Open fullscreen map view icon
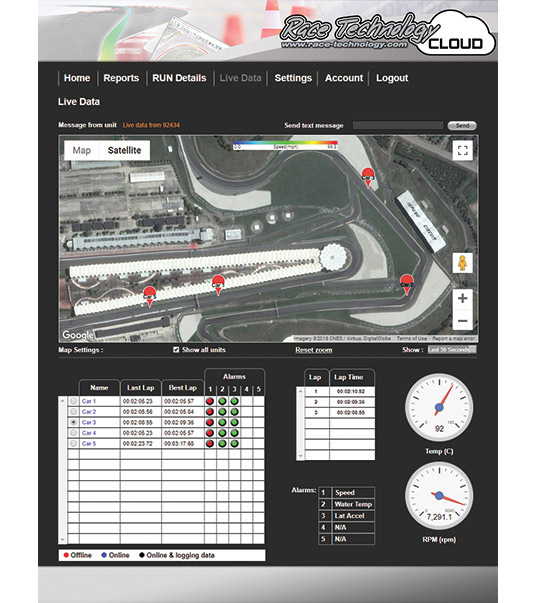The height and width of the screenshot is (603, 537). click(462, 150)
